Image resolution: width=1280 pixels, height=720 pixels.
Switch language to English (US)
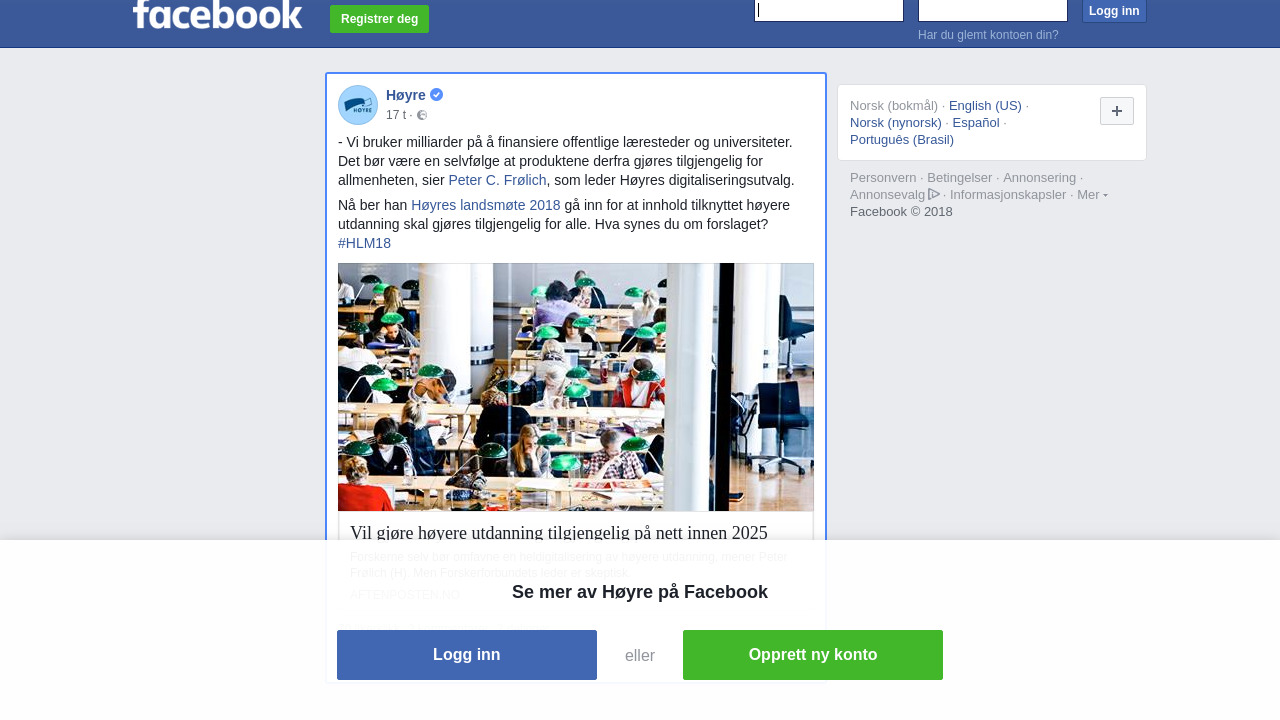985,105
